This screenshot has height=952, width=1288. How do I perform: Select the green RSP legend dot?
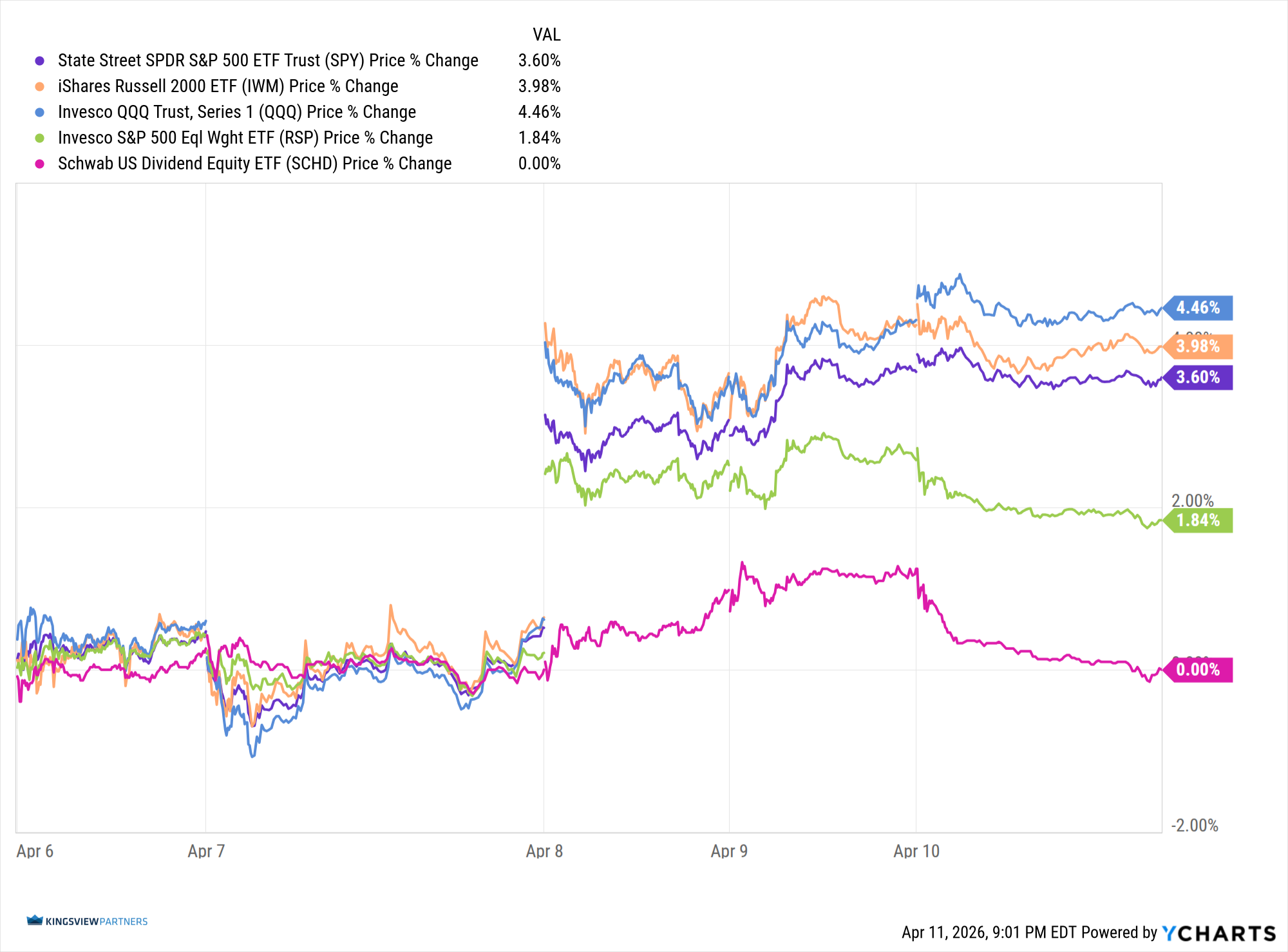[40, 138]
